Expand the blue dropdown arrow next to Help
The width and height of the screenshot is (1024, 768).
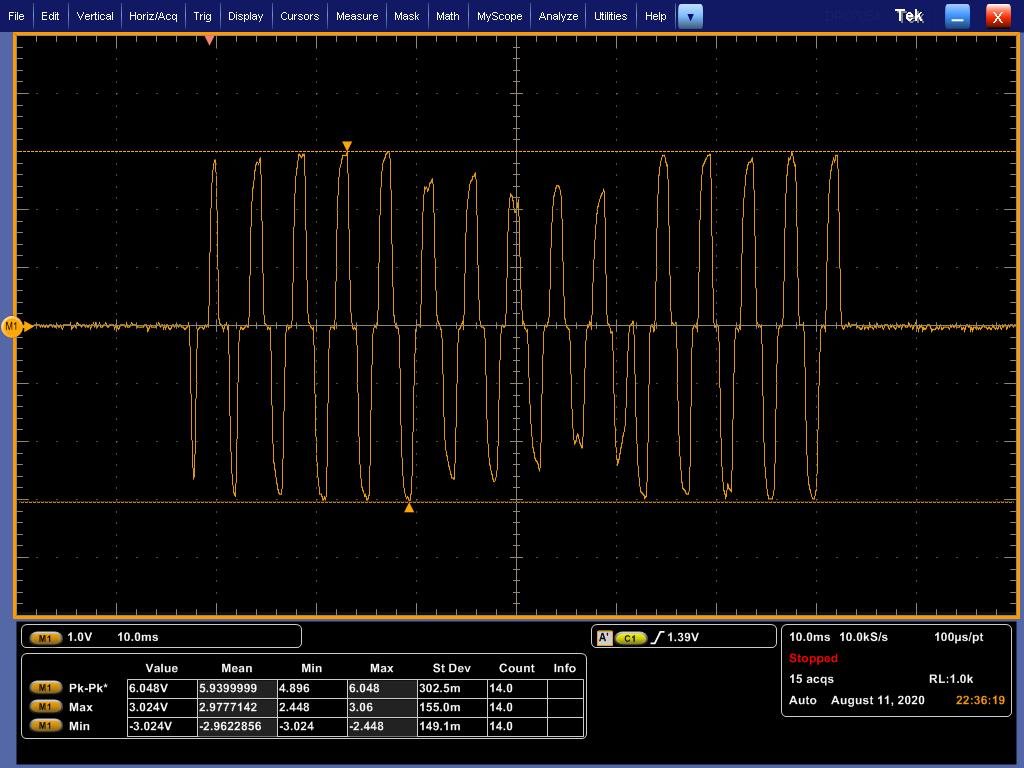(690, 16)
